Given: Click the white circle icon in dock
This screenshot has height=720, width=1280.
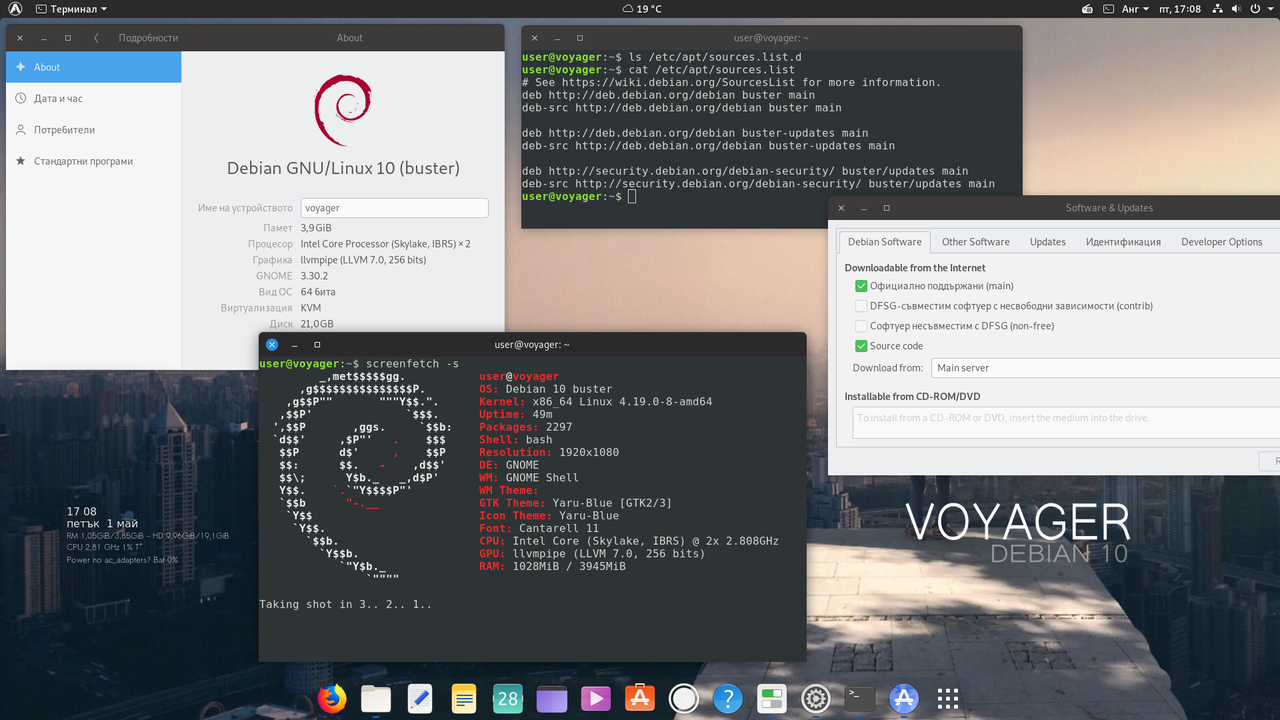Looking at the screenshot, I should point(684,698).
